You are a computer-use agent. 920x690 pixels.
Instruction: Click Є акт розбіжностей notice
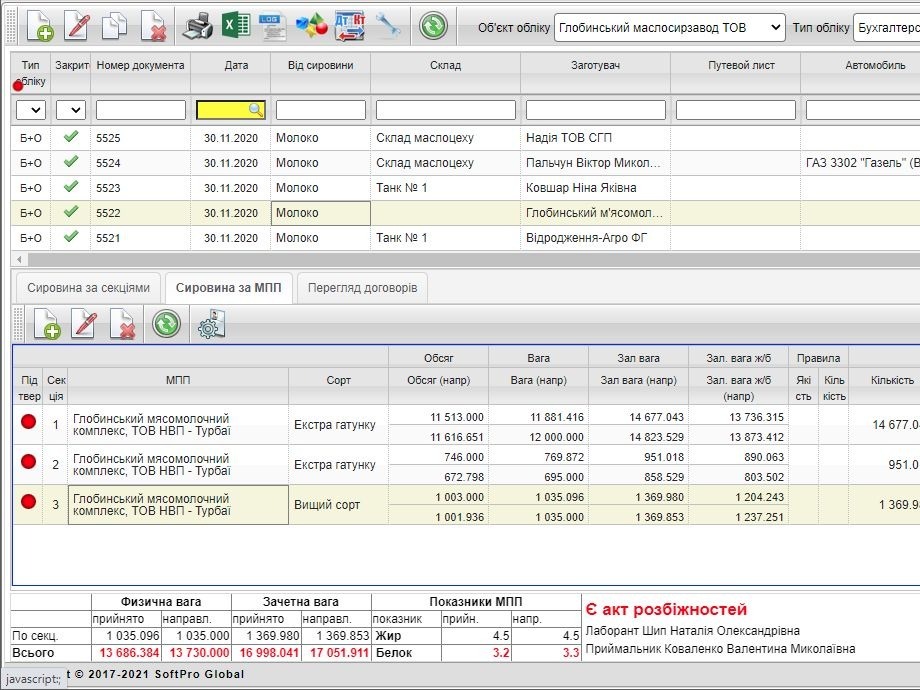pos(666,610)
